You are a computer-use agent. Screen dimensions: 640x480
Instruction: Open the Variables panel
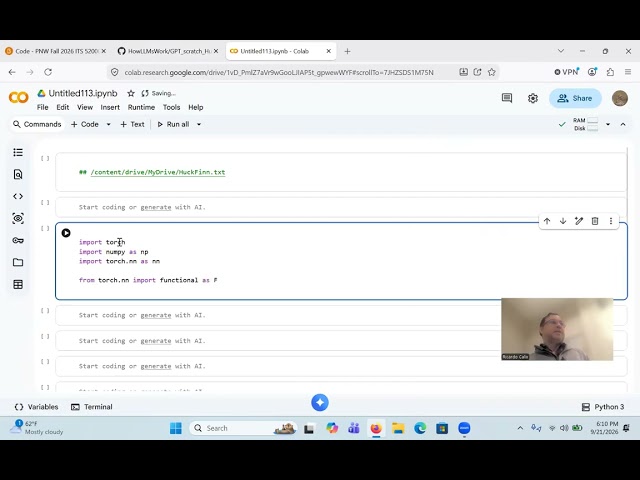point(36,407)
